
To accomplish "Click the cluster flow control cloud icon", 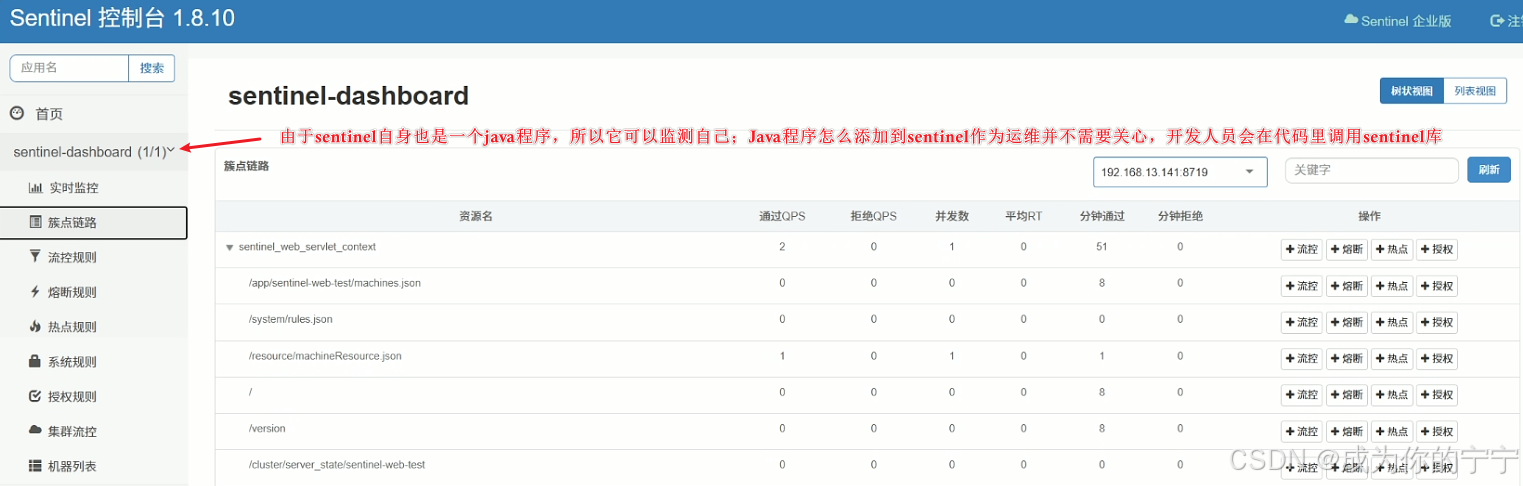I will [36, 431].
